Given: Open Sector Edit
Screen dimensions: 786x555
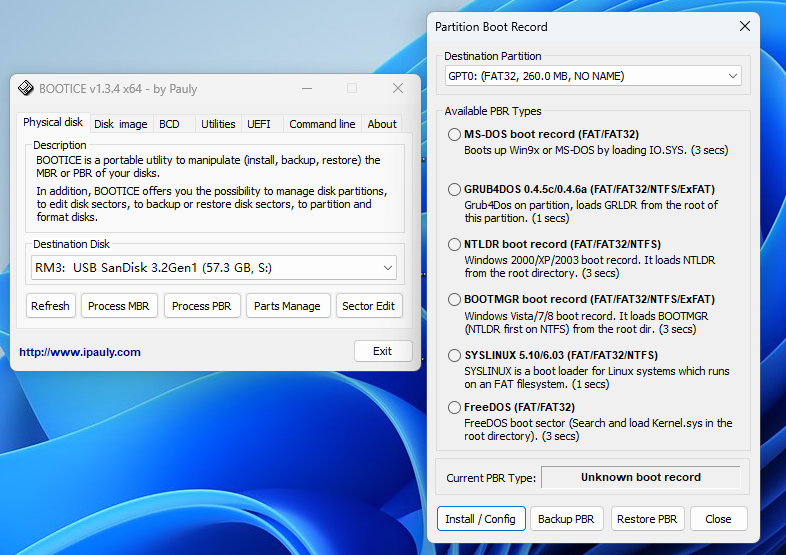Looking at the screenshot, I should 368,306.
